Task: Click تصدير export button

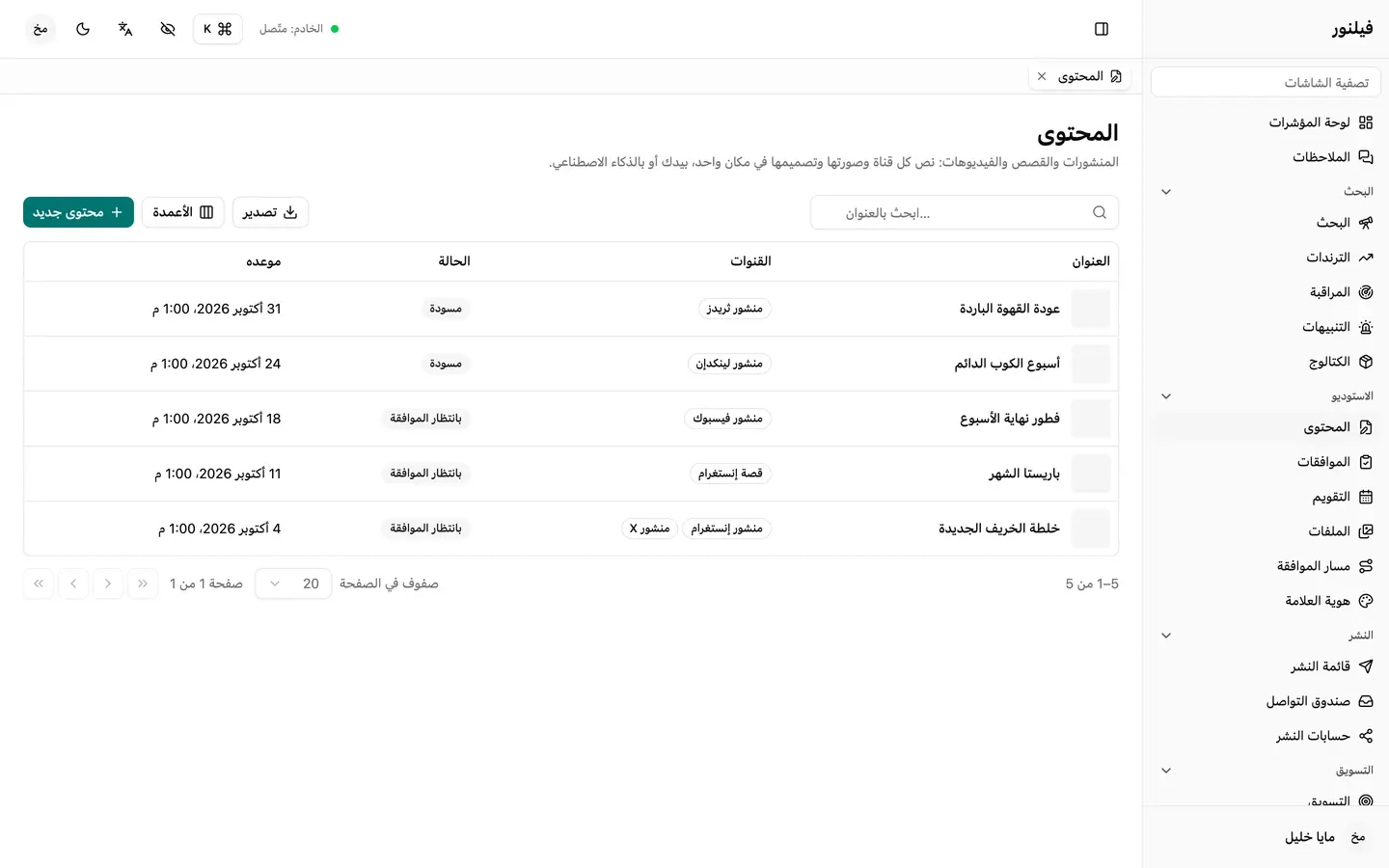Action: pos(270,212)
